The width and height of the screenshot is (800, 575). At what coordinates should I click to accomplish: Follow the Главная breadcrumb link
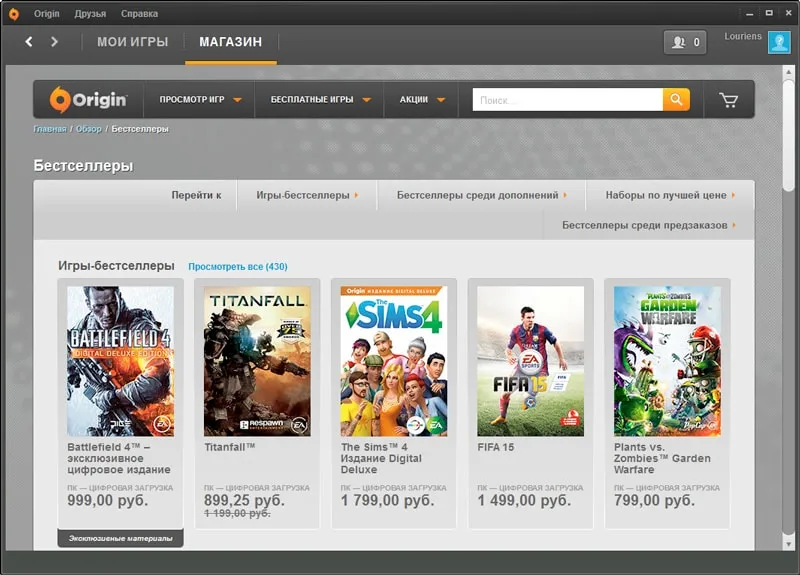click(49, 129)
